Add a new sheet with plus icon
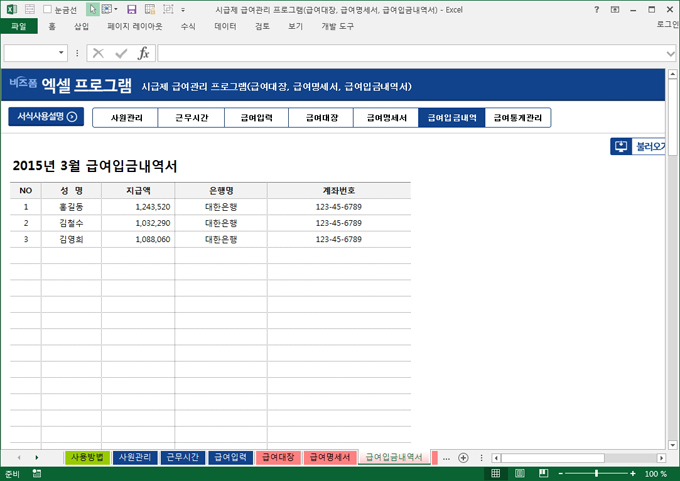Image resolution: width=680 pixels, height=481 pixels. coord(462,457)
